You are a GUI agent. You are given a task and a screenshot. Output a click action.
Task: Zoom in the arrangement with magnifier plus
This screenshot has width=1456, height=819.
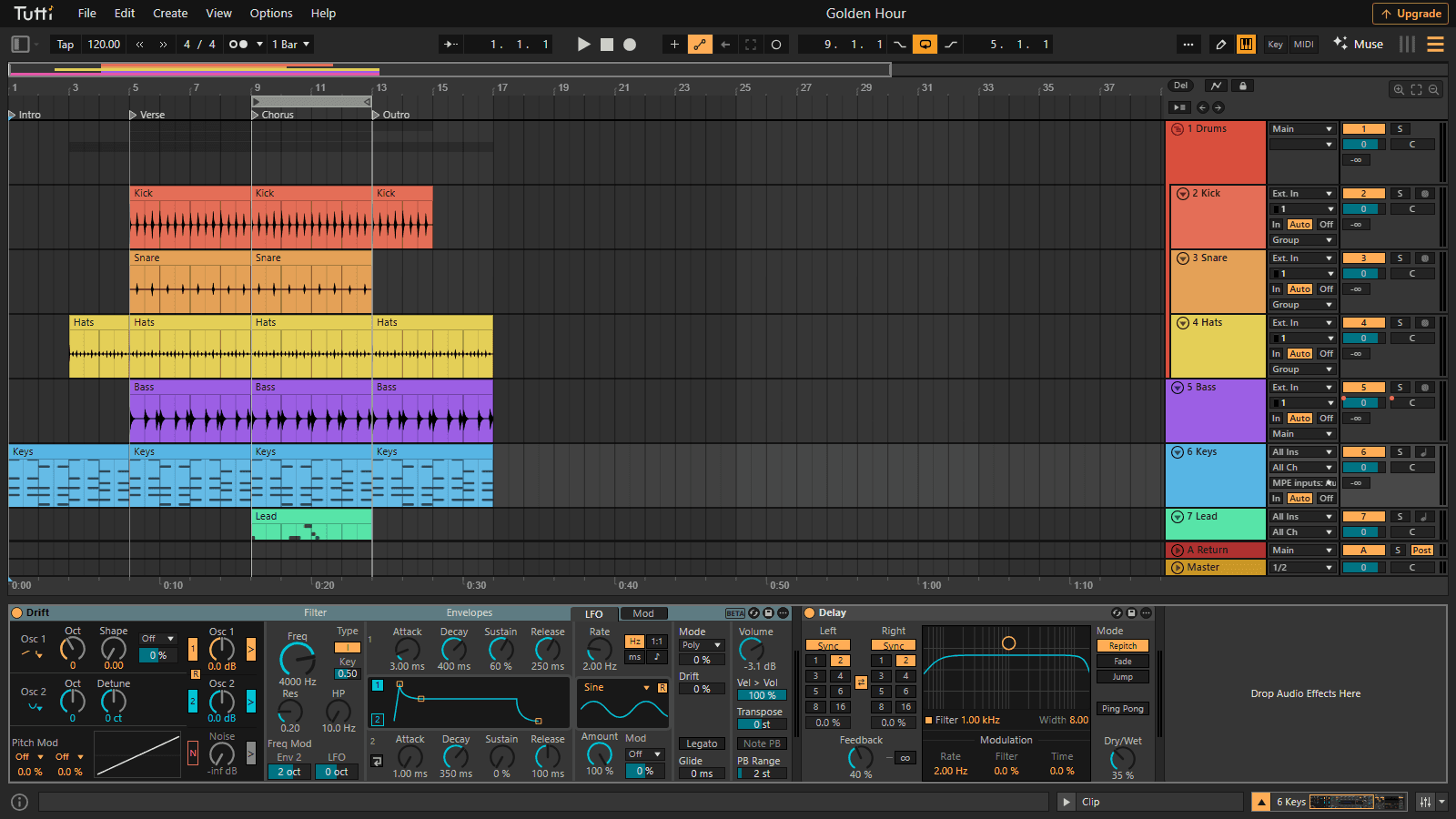point(1399,89)
